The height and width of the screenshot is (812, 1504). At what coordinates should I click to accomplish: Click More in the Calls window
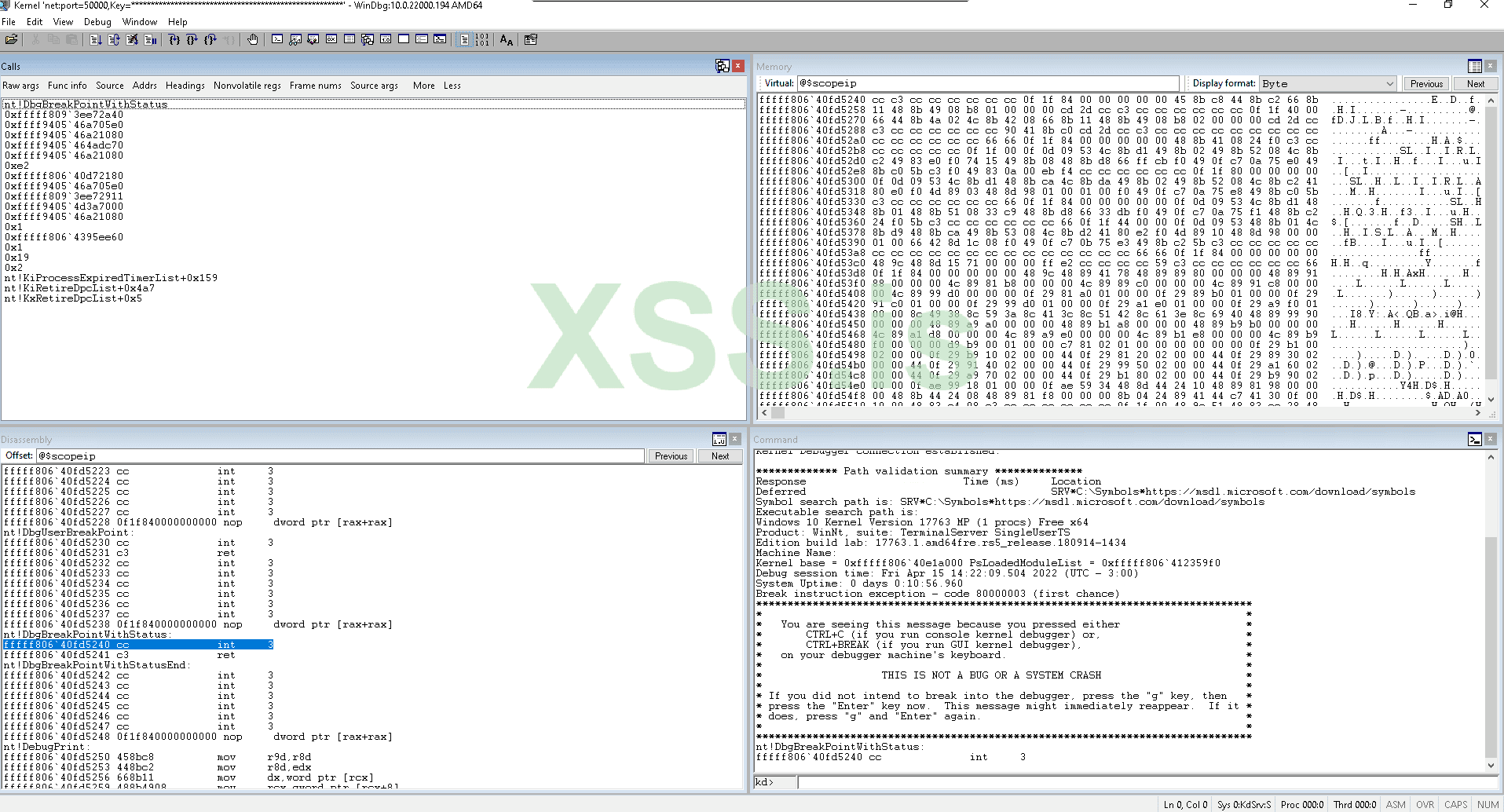424,86
